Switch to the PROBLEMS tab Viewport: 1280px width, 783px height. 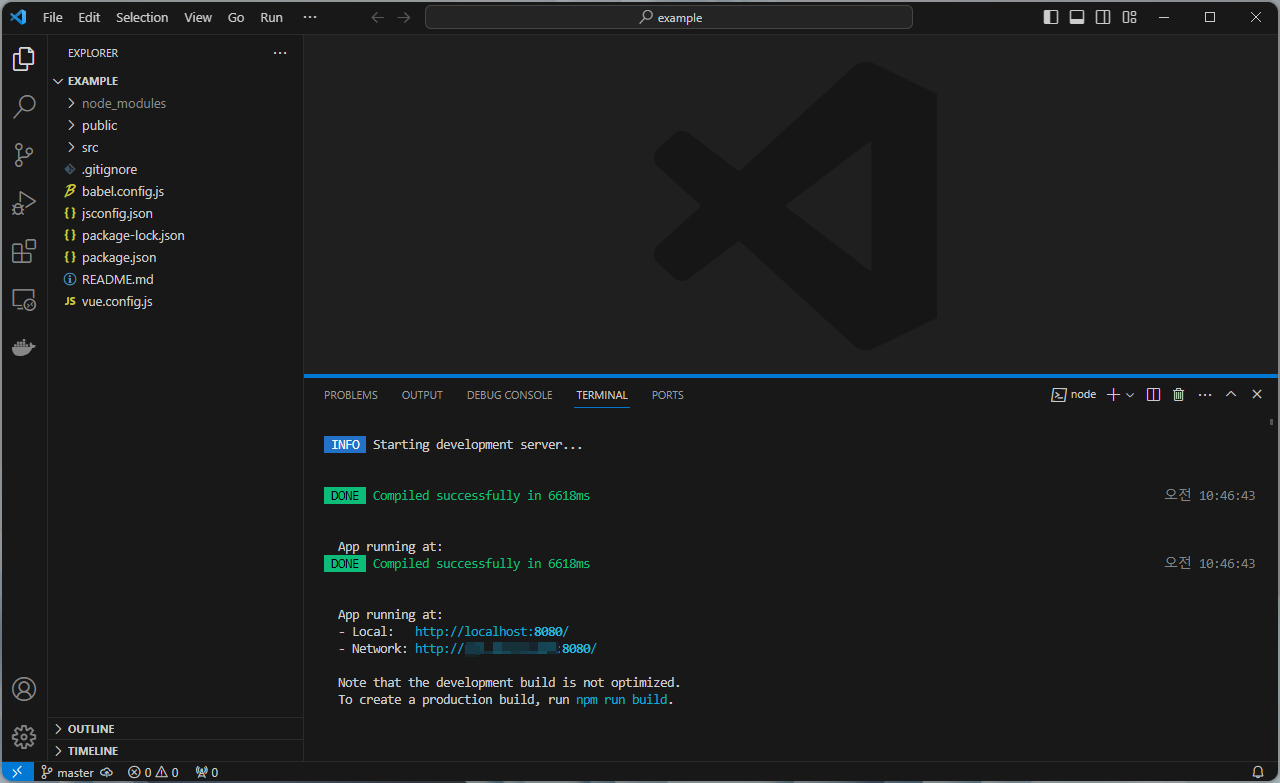[351, 395]
